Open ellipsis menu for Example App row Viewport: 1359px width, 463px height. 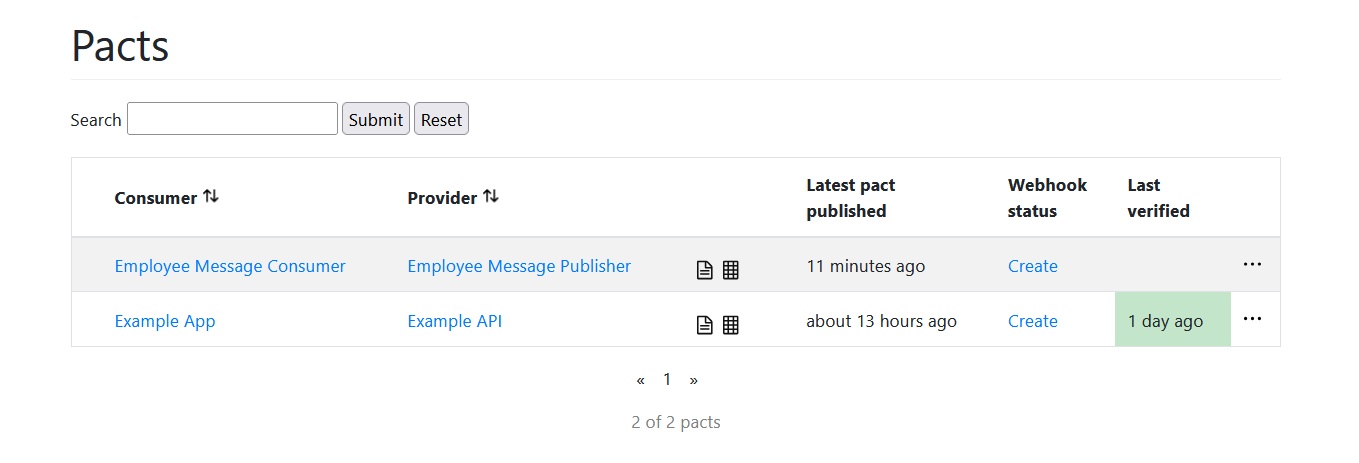(1252, 320)
